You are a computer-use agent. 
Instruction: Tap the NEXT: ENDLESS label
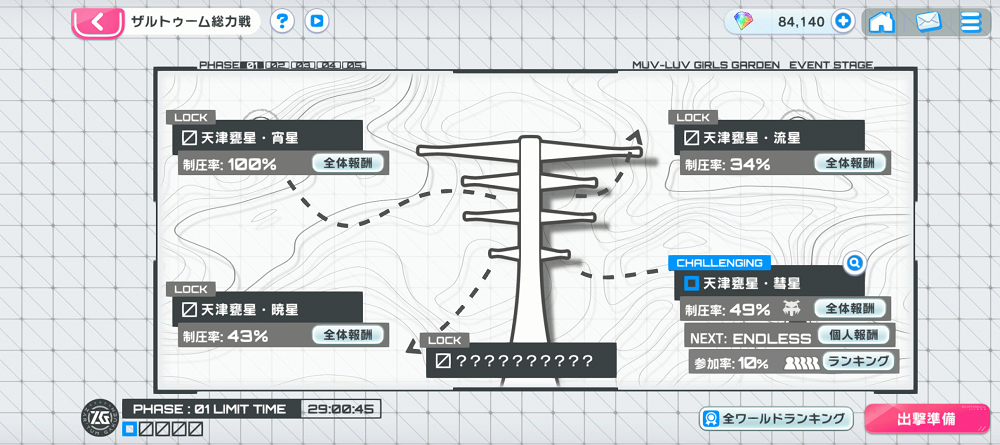tap(750, 339)
